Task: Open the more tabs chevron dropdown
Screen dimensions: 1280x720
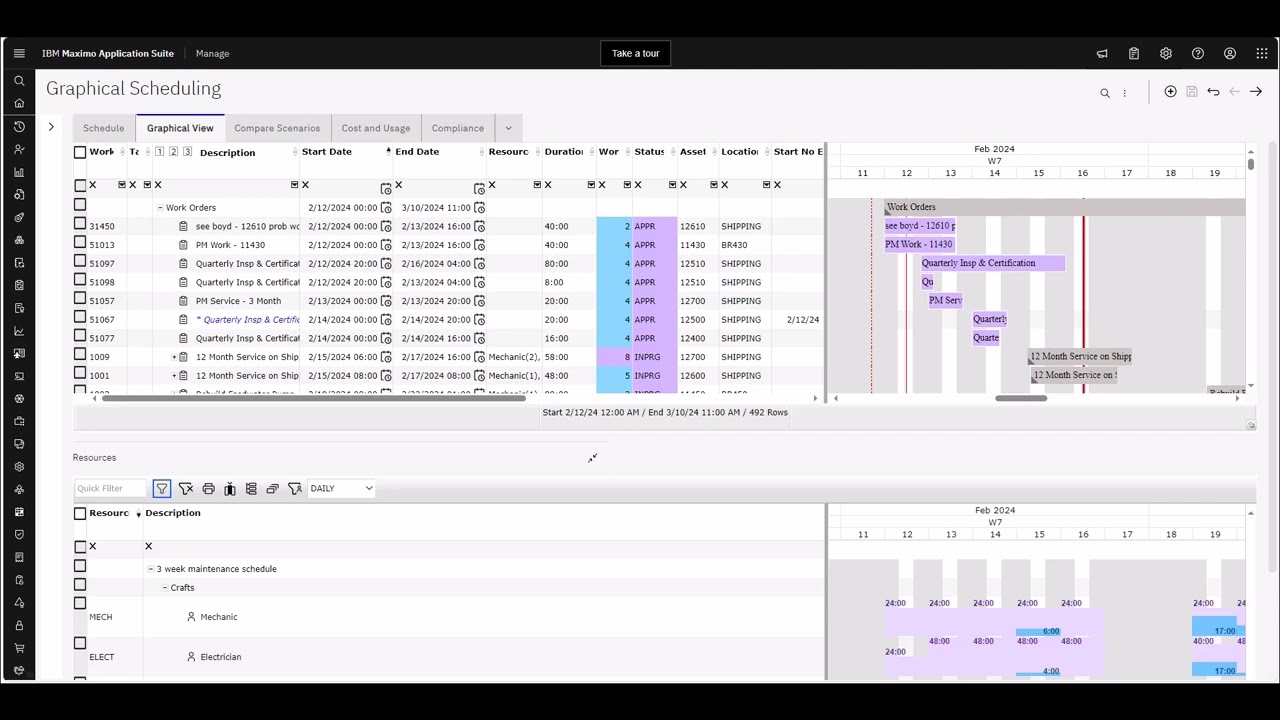Action: 508,128
